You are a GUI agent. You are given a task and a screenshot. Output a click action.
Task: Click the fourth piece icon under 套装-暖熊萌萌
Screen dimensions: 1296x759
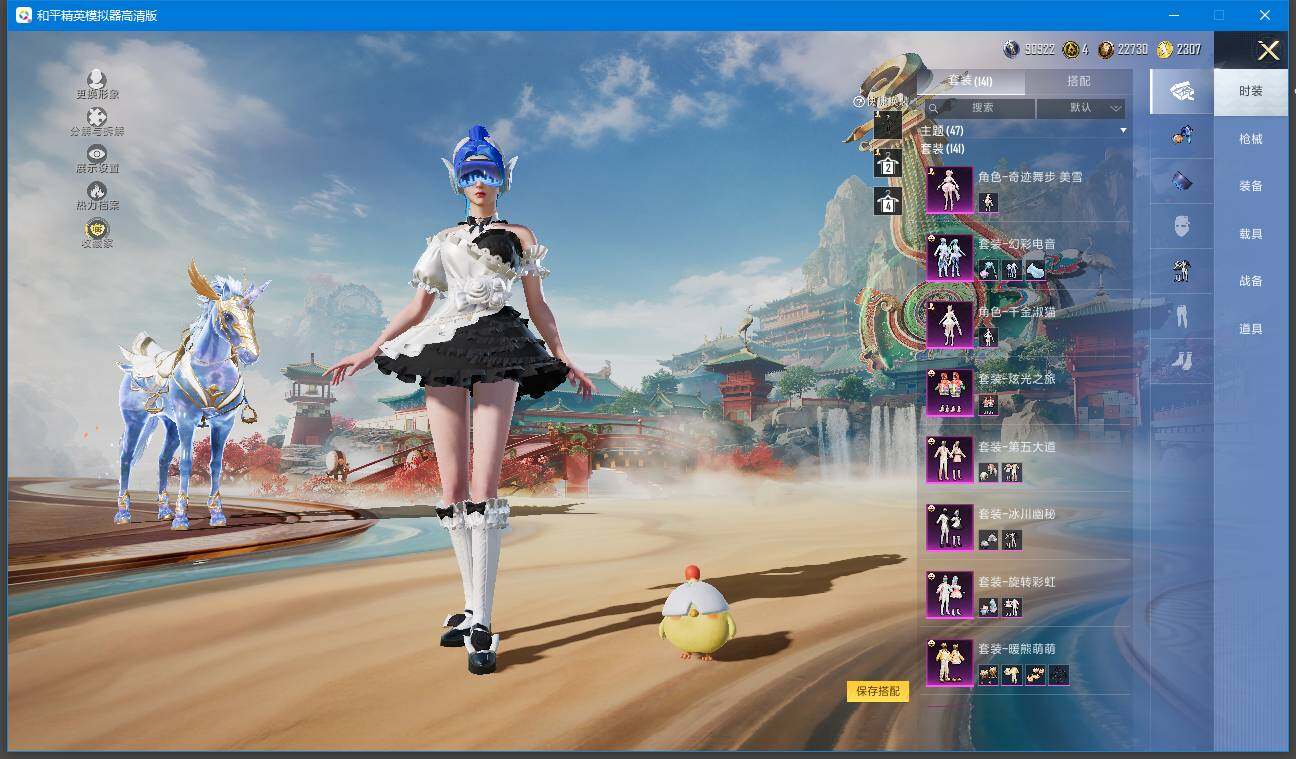pos(1059,675)
